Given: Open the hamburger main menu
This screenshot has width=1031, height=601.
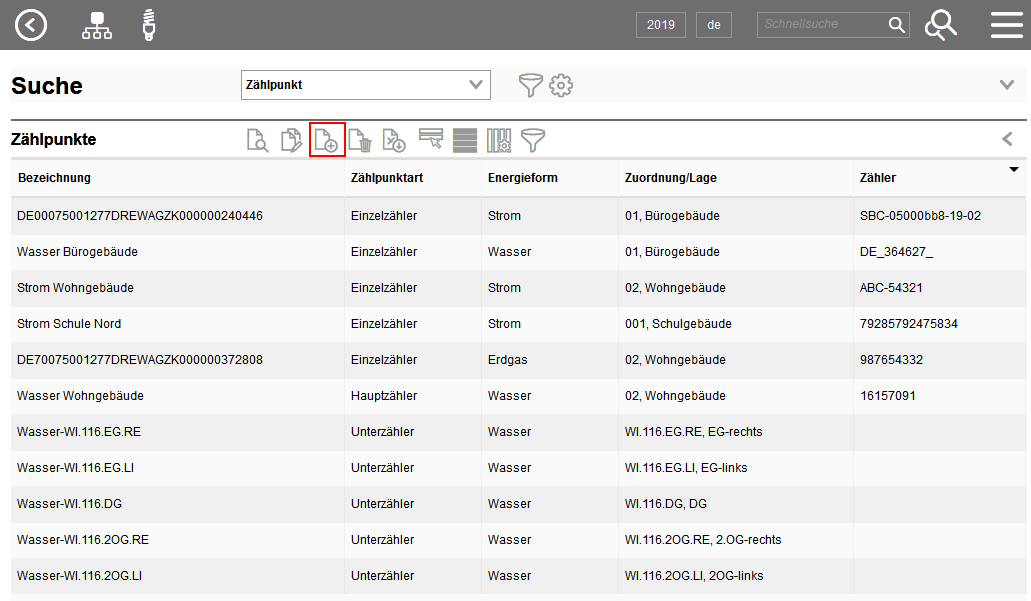Looking at the screenshot, I should point(1007,25).
